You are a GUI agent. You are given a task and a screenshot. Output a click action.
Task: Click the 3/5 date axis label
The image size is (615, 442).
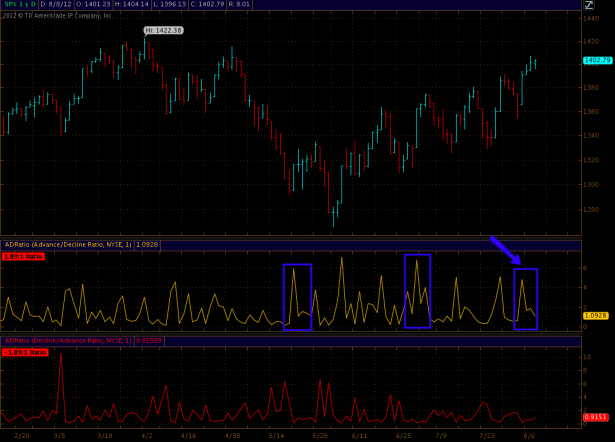click(60, 436)
